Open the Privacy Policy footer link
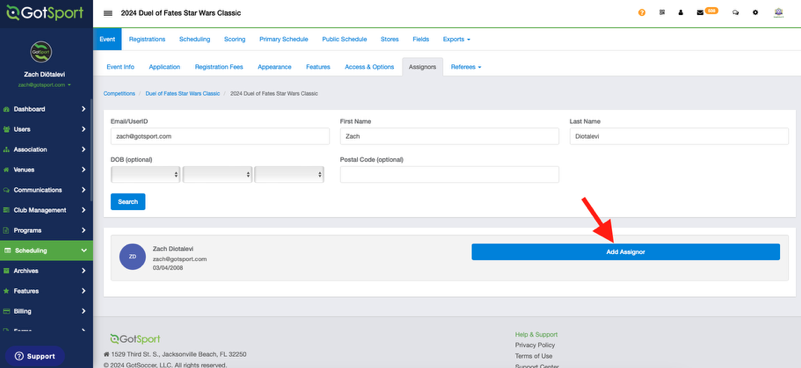 (x=534, y=345)
